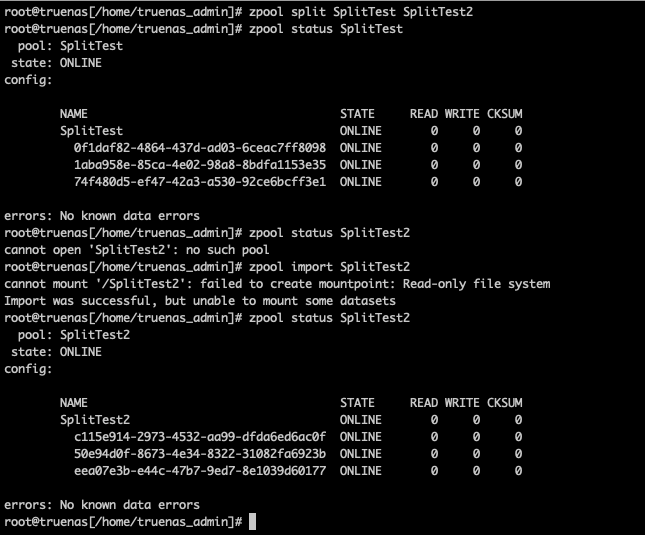645x535 pixels.
Task: Click device ID 74f480d5-ef47-42a3-a530-92ce6bcff3e1
Action: [x=200, y=182]
